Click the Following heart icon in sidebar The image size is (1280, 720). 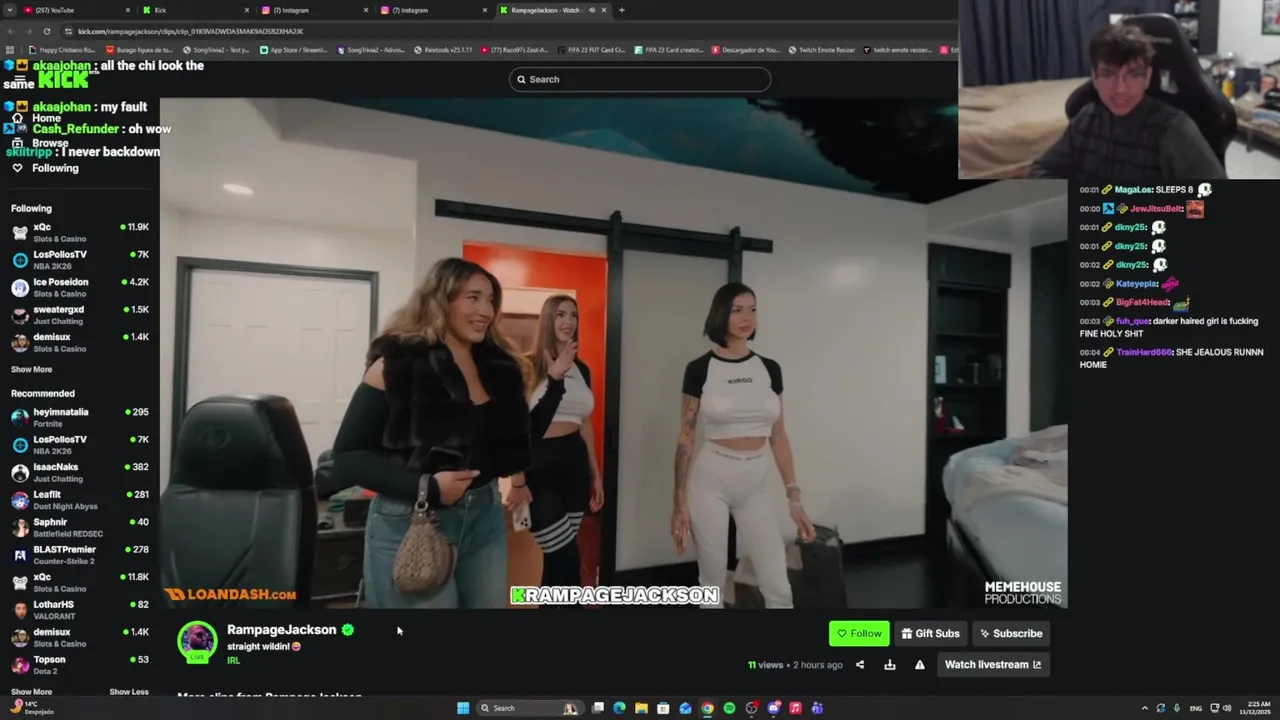17,168
